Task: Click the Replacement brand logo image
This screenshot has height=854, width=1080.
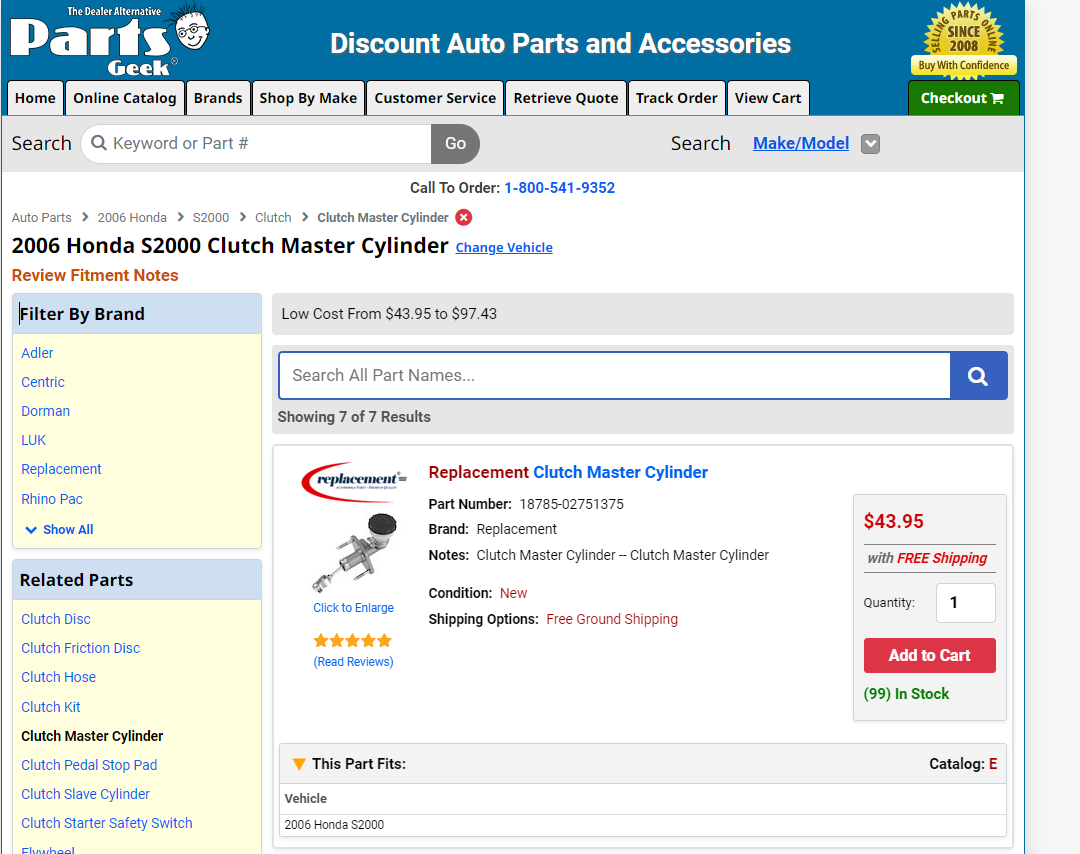Action: pyautogui.click(x=354, y=481)
